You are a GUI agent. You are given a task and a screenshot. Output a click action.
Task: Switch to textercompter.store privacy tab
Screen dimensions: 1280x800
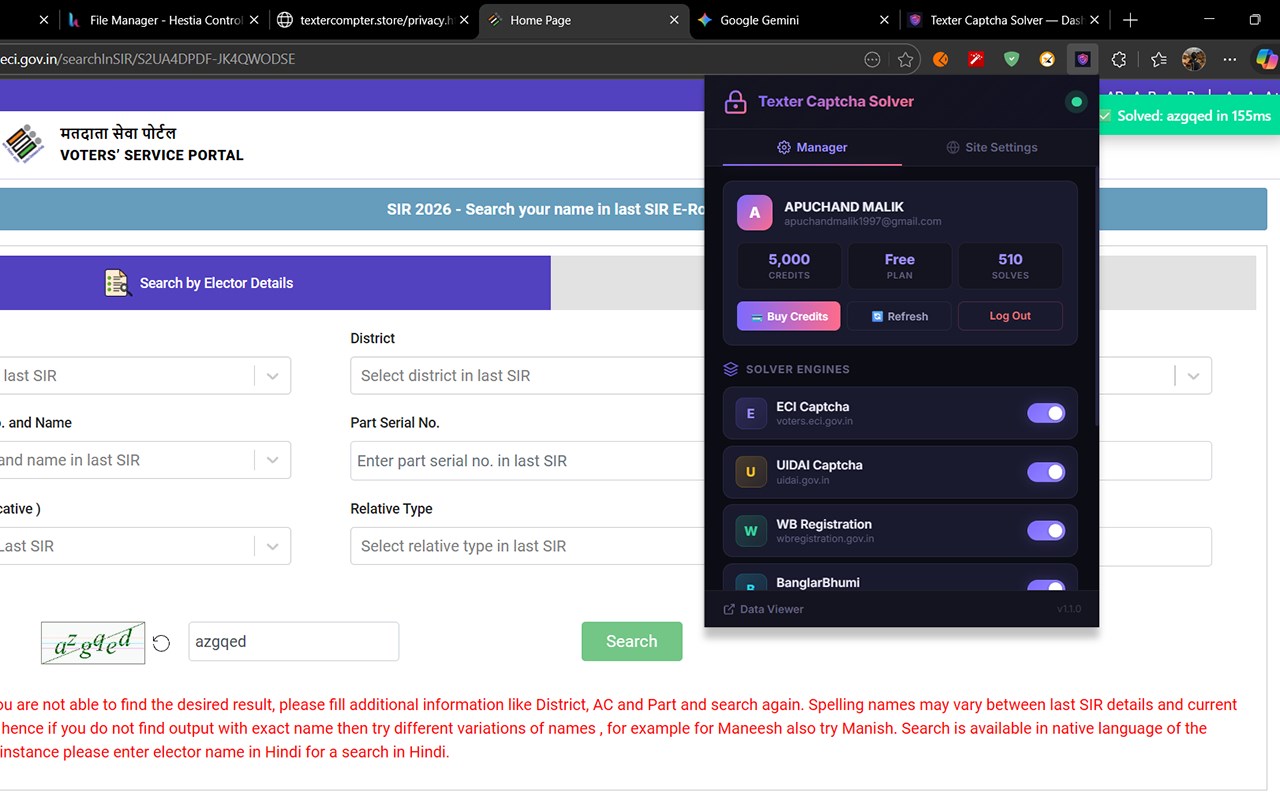coord(370,20)
